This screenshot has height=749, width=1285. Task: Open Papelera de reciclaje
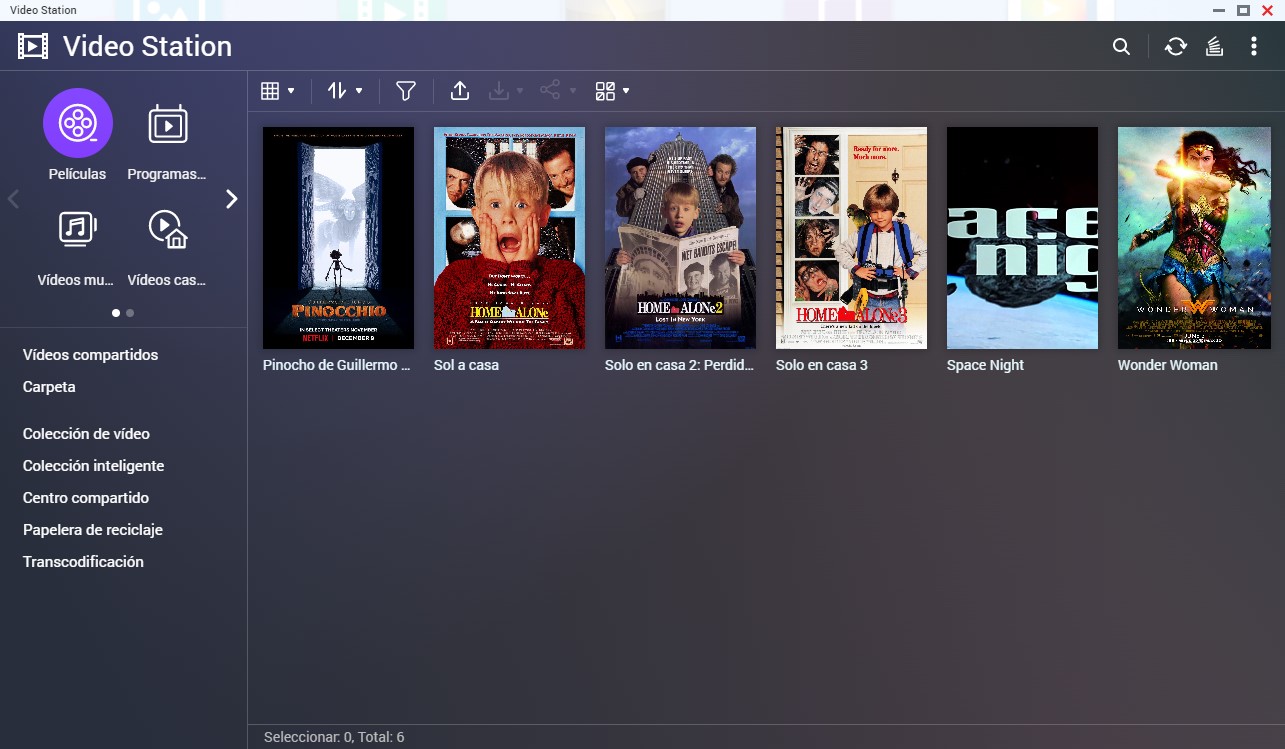(92, 530)
